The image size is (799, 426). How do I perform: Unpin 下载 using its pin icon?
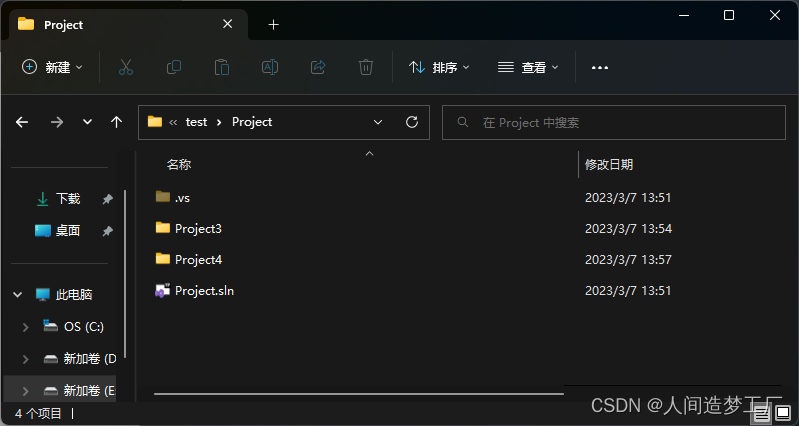pyautogui.click(x=107, y=199)
